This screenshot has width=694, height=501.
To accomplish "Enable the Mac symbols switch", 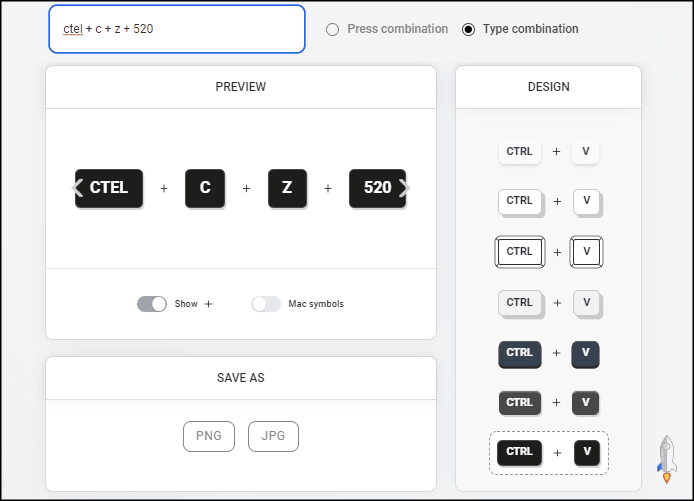I will (x=266, y=304).
